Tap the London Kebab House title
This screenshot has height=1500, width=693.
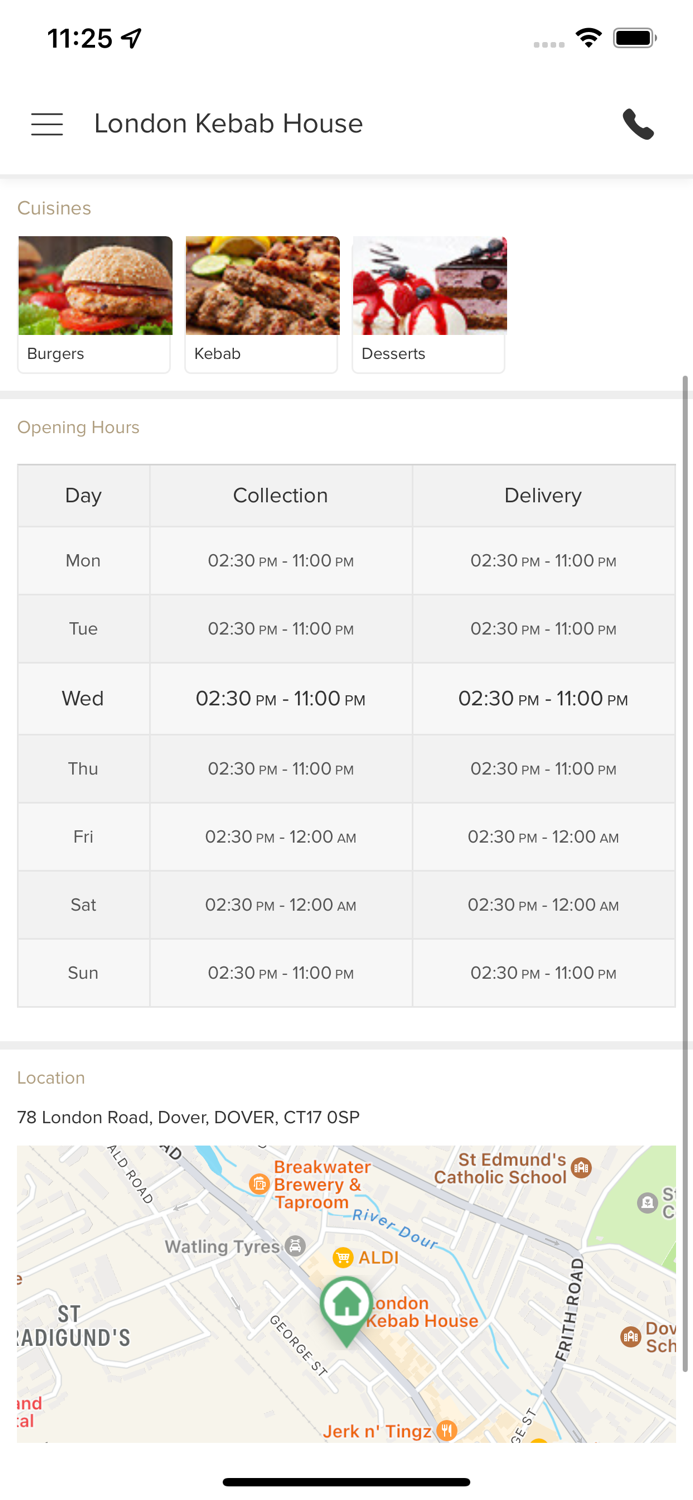click(x=228, y=124)
